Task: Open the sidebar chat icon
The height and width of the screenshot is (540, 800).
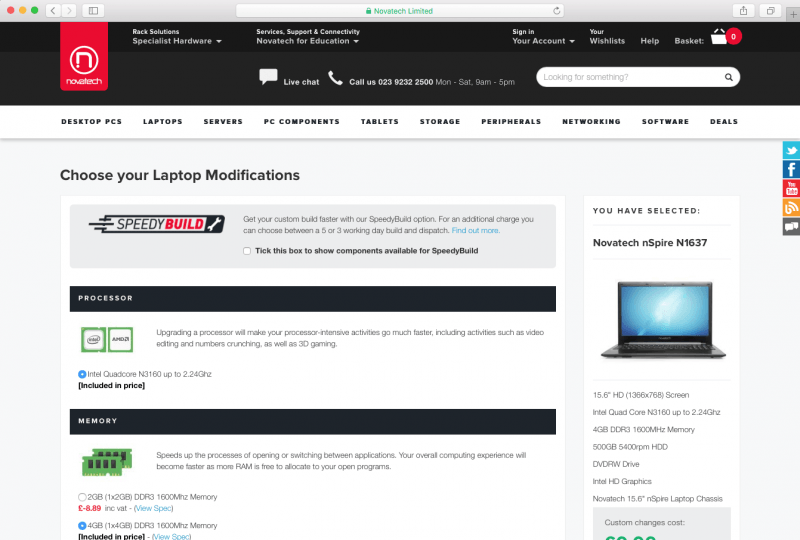Action: 791,226
